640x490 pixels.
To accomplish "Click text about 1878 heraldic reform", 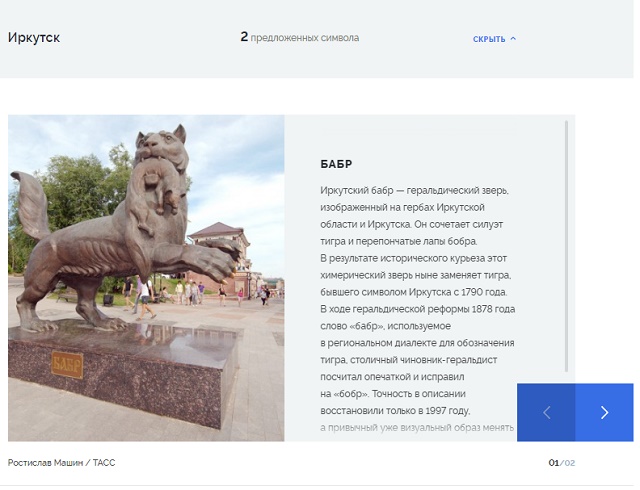I will click(x=418, y=309).
